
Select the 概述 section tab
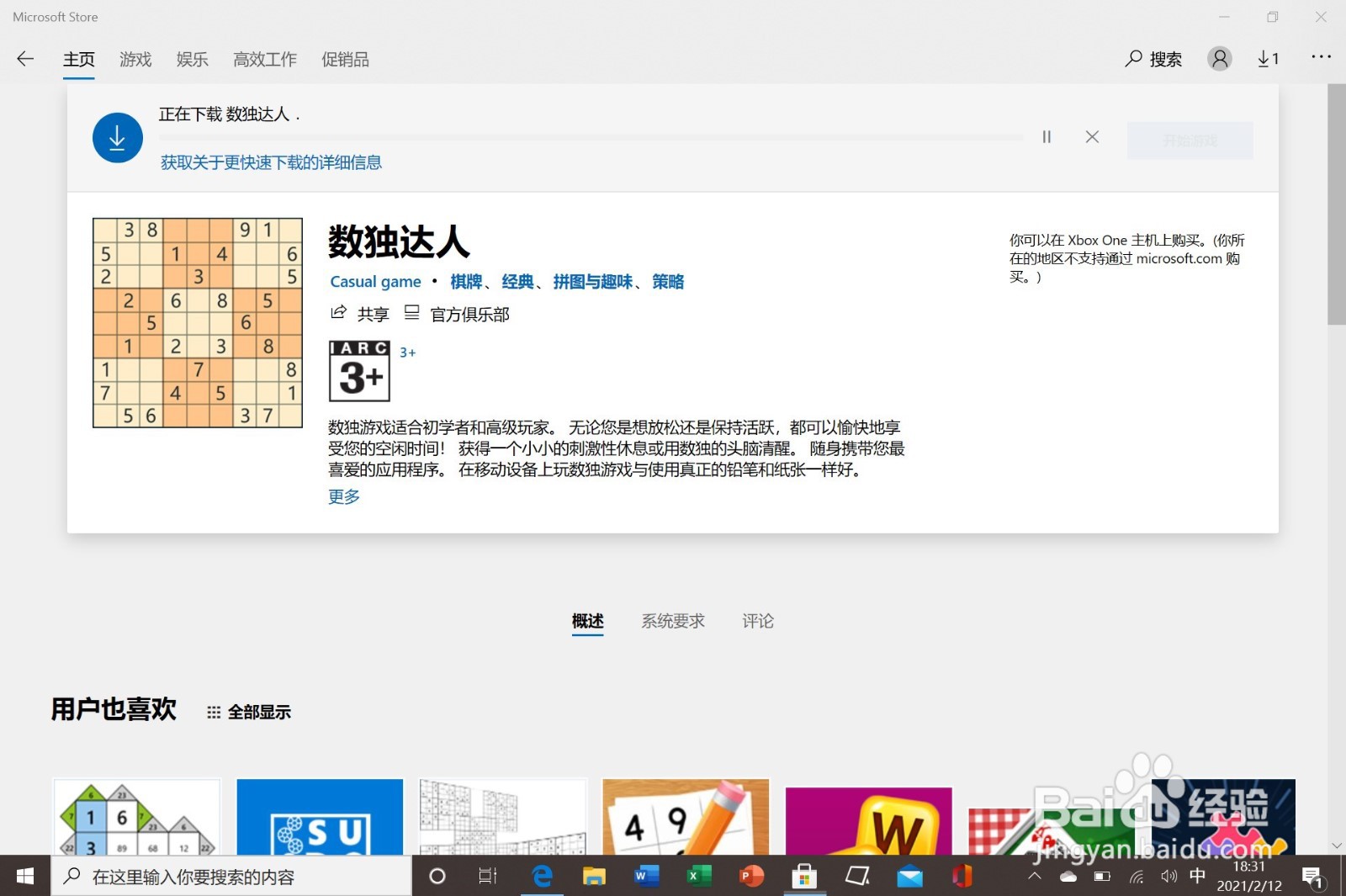point(587,621)
